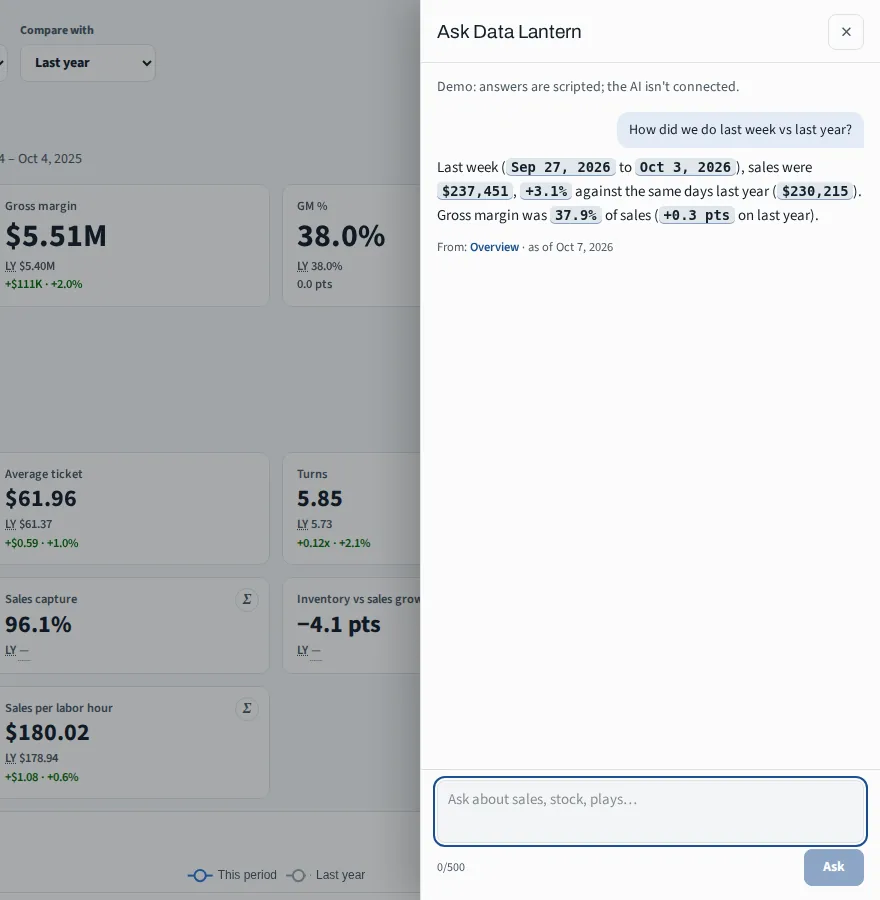Select the +3.1% change chip
880x900 pixels.
tap(546, 192)
